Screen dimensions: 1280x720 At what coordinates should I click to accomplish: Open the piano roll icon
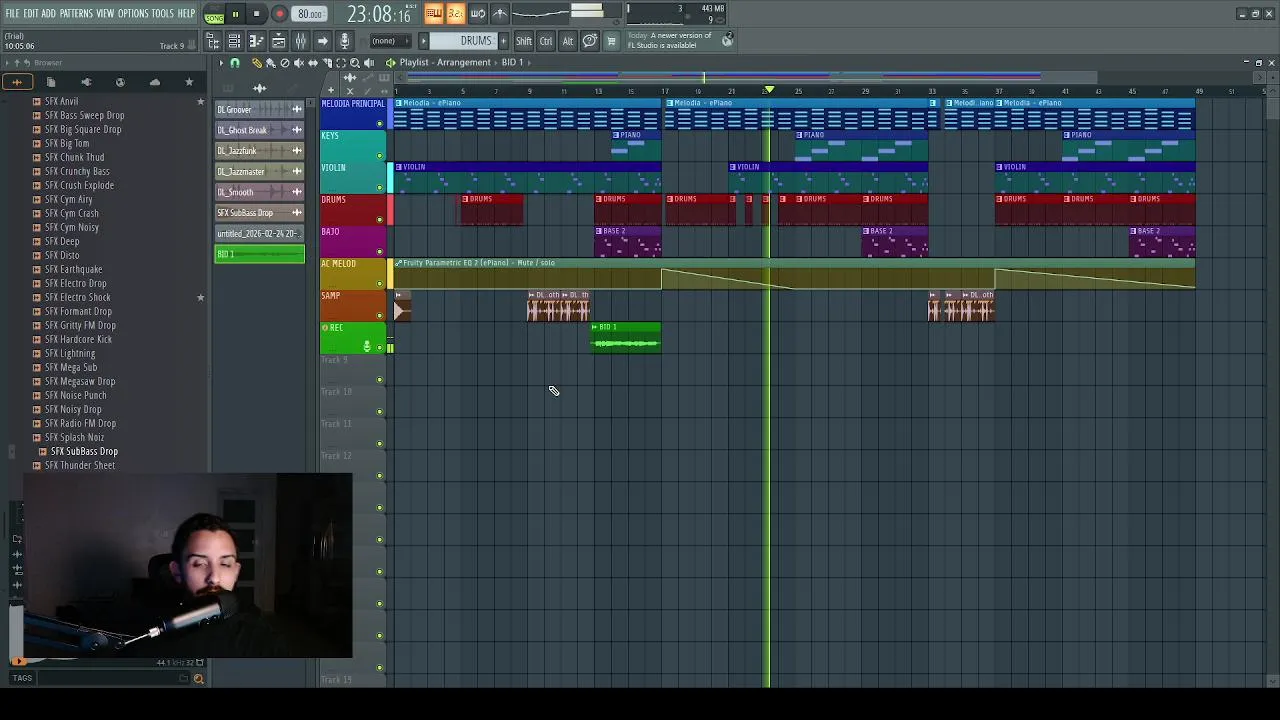point(256,41)
